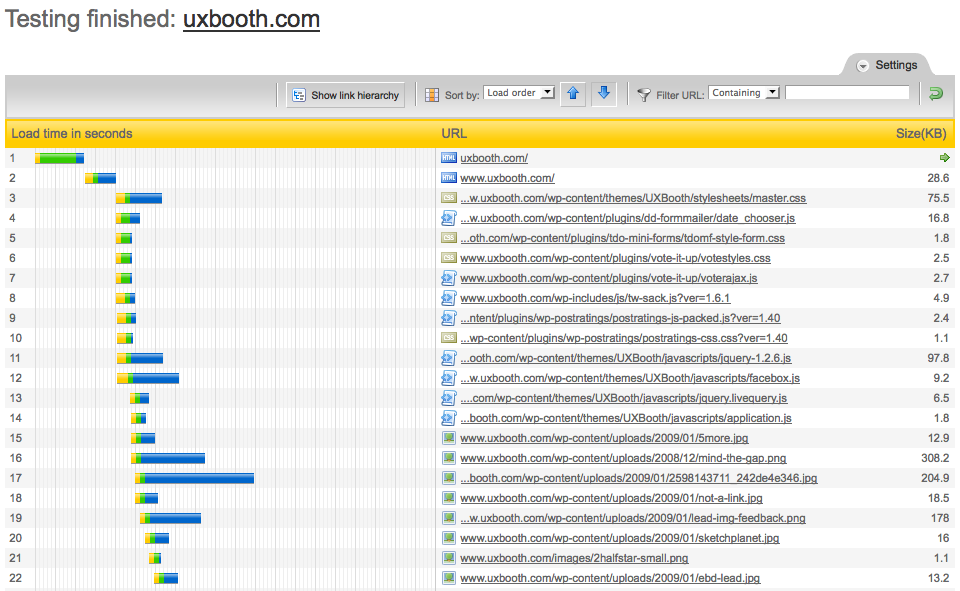
Task: Click the script icon for application.js
Action: [x=449, y=418]
